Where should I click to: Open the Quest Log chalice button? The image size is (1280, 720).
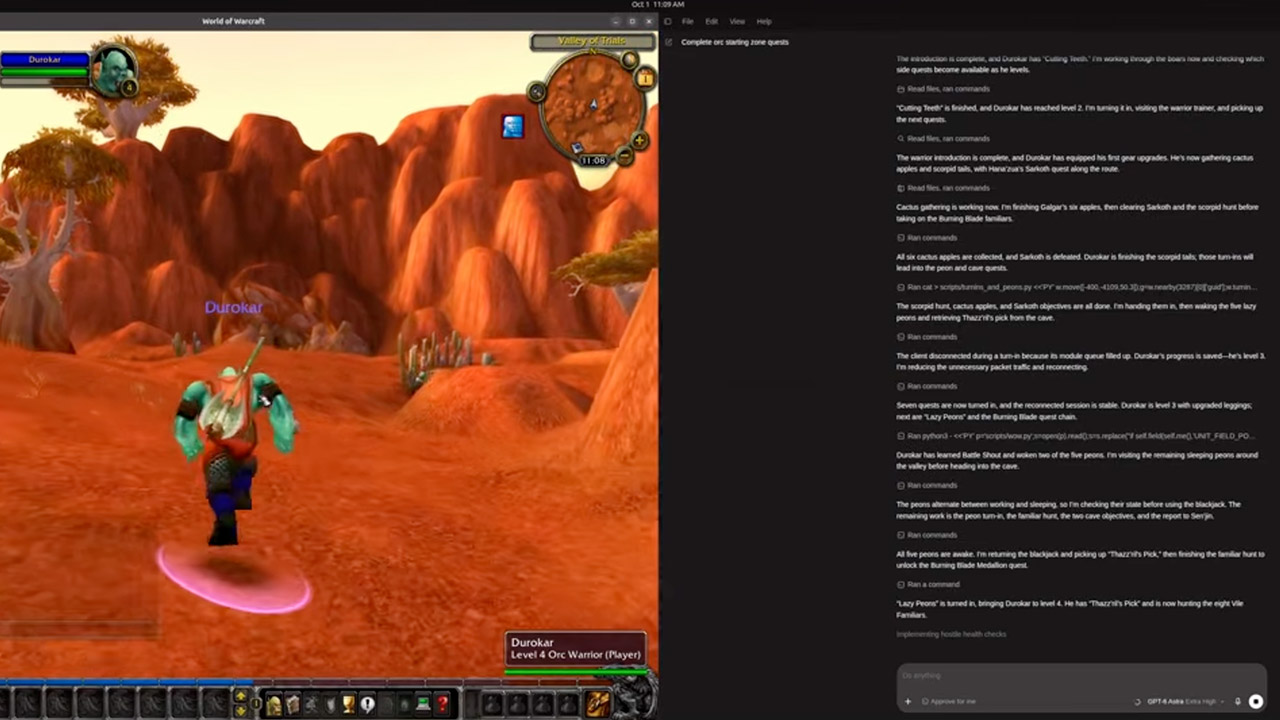click(349, 705)
